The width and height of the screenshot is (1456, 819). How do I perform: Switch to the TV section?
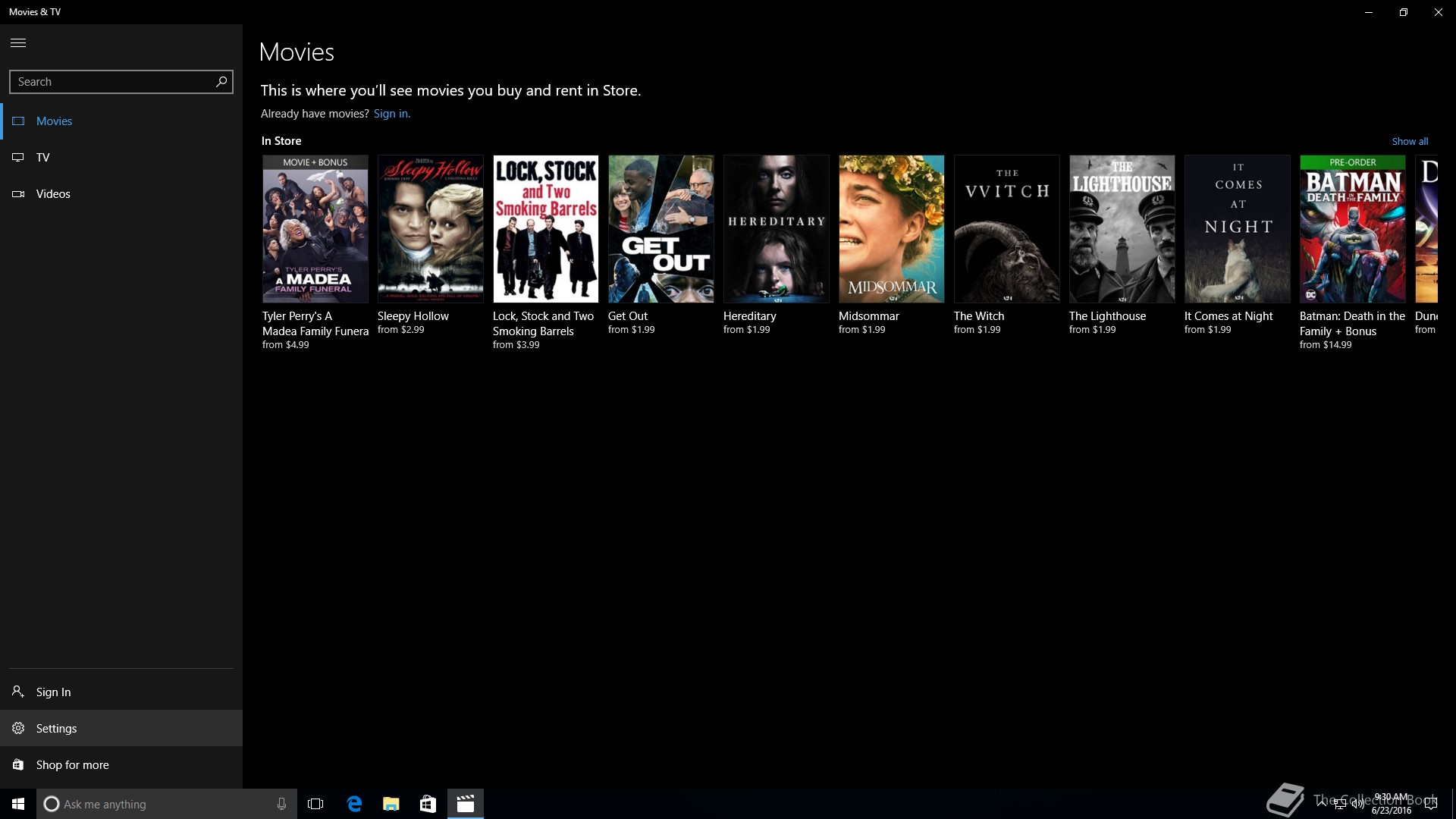pyautogui.click(x=121, y=157)
